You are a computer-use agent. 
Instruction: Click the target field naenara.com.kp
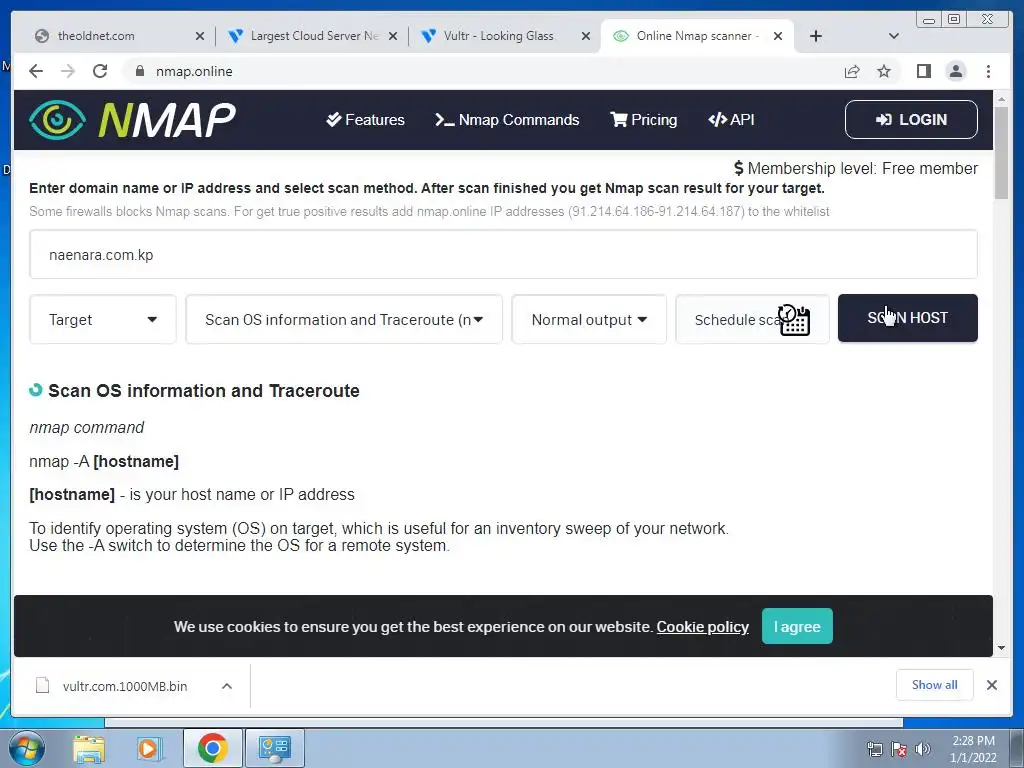pos(503,254)
